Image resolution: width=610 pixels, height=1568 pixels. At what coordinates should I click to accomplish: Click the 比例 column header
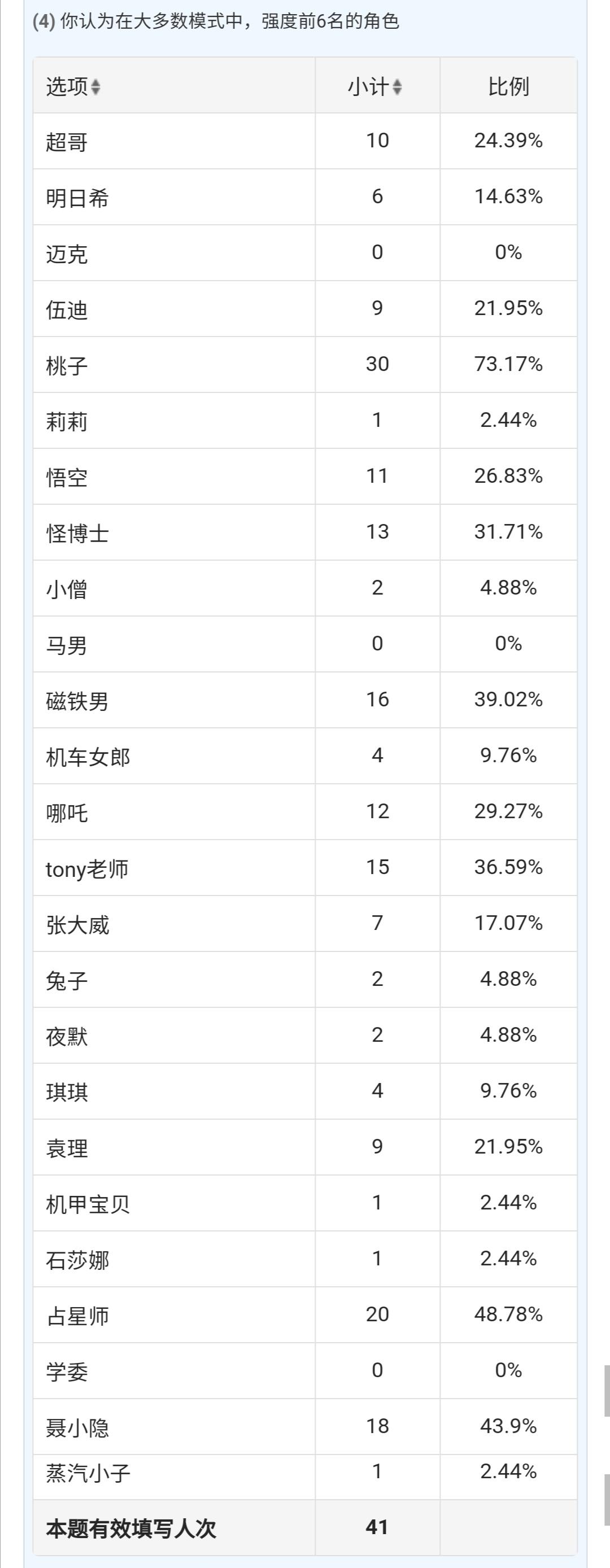[x=508, y=86]
